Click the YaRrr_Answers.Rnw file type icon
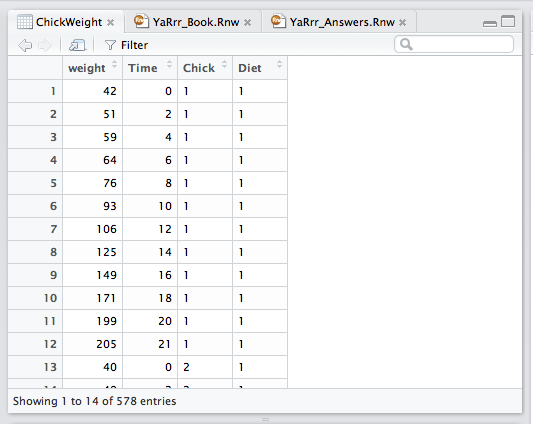Screen dimensions: 533x424 [x=278, y=21]
